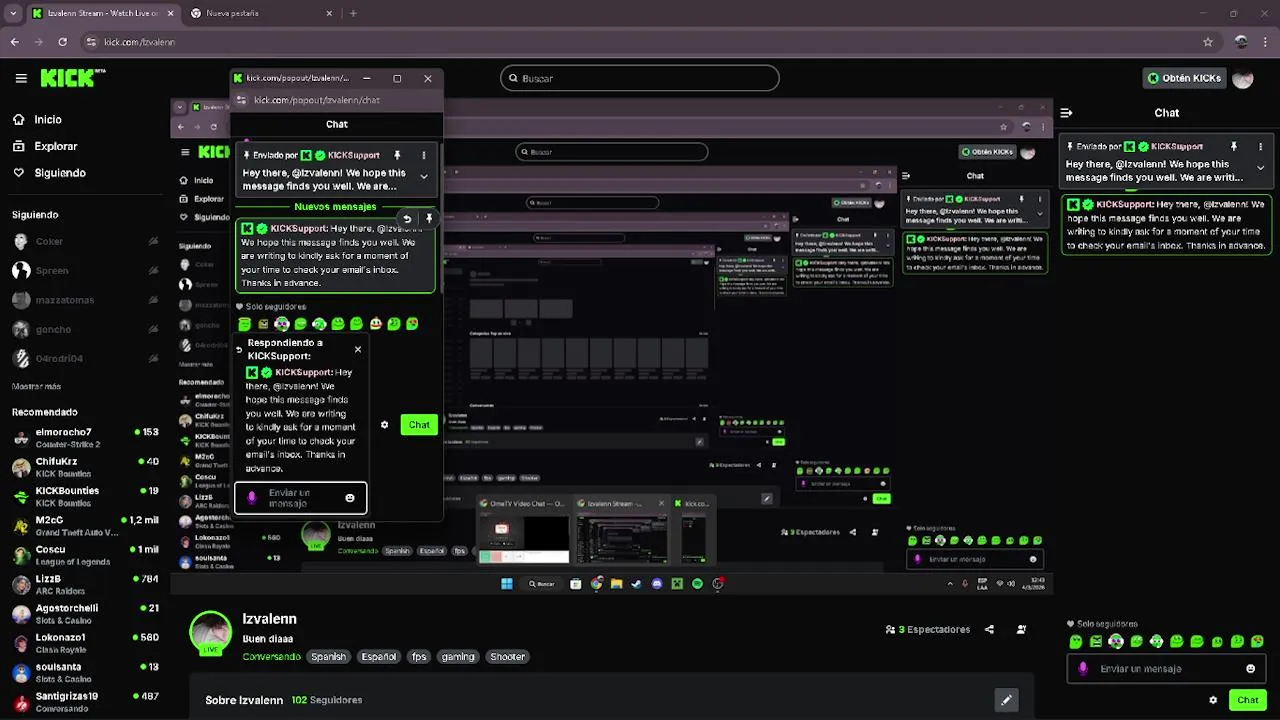The image size is (1280, 720).
Task: Pin the KICKSupport message in popout chat
Action: coord(429,219)
